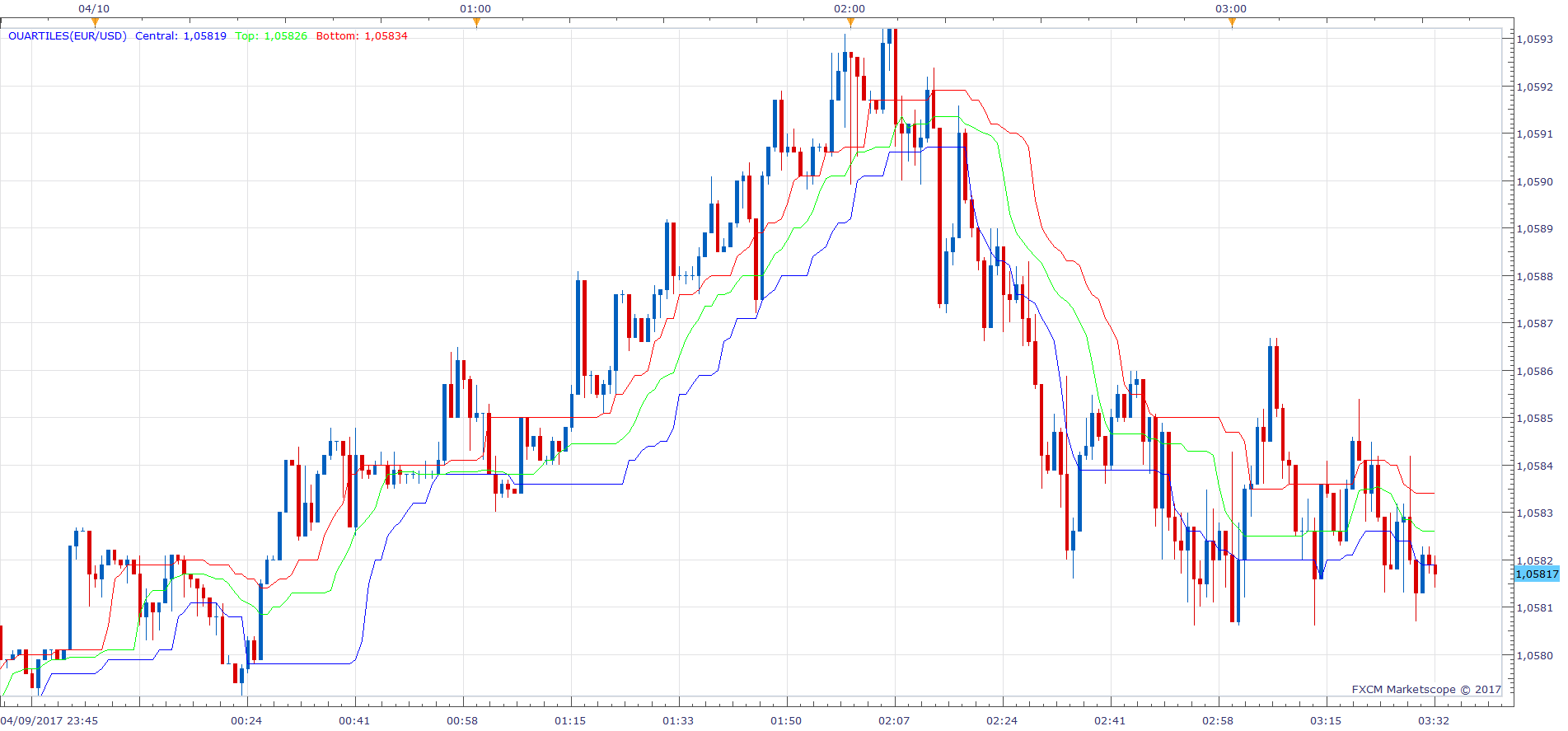Screen dimensions: 1568x731
Task: Click the current price tag 1,05817
Action: 1538,574
